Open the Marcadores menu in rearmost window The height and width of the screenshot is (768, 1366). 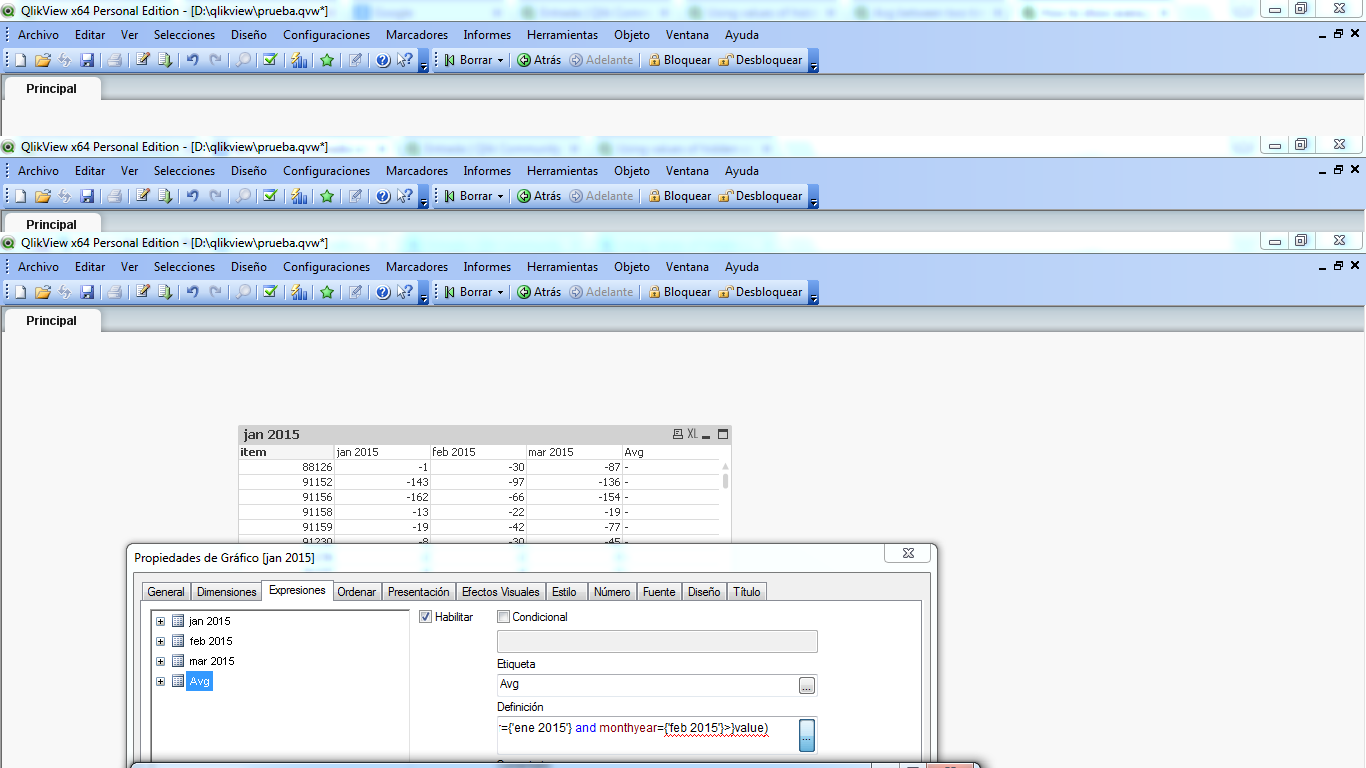(x=417, y=35)
